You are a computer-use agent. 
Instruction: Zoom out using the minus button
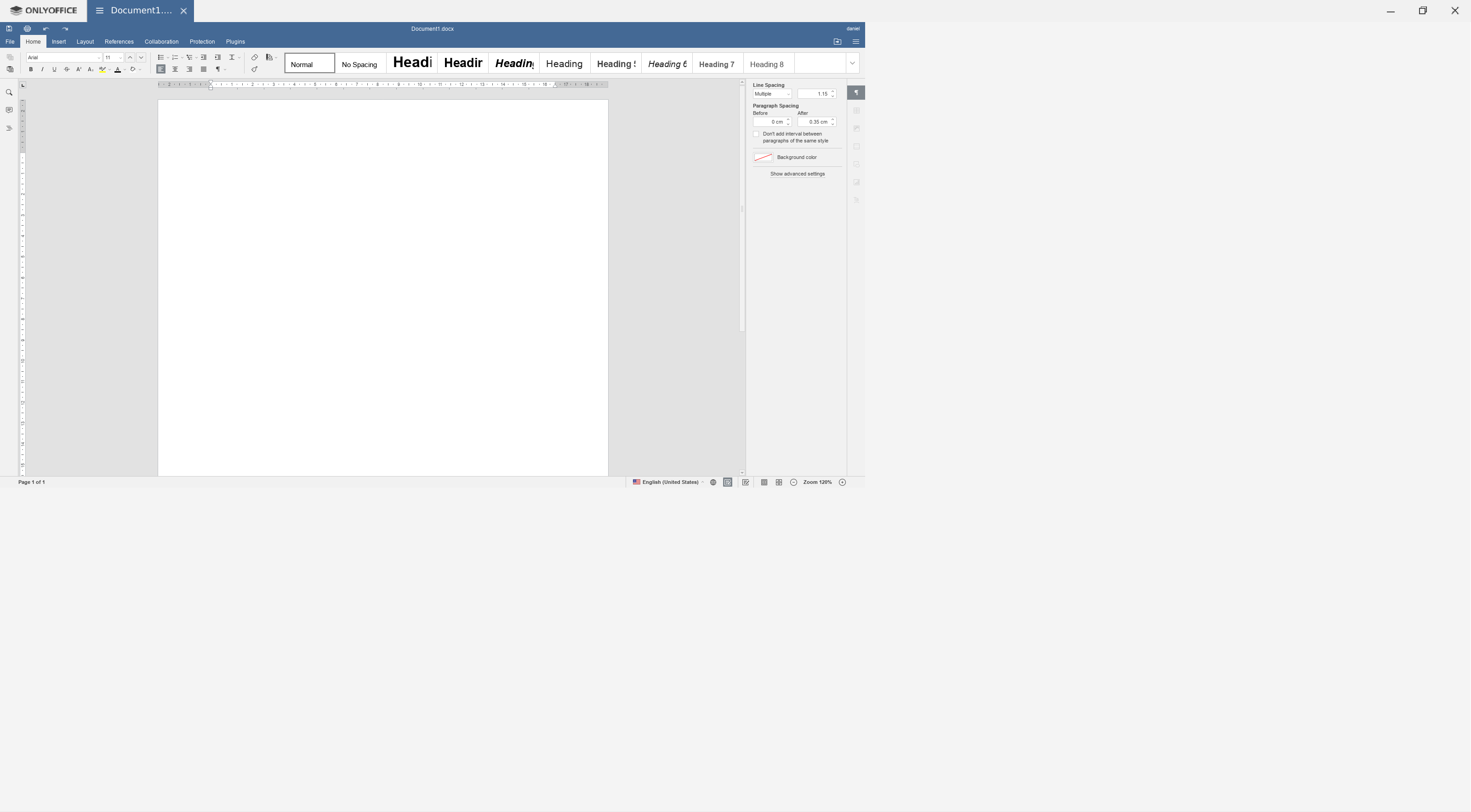793,482
